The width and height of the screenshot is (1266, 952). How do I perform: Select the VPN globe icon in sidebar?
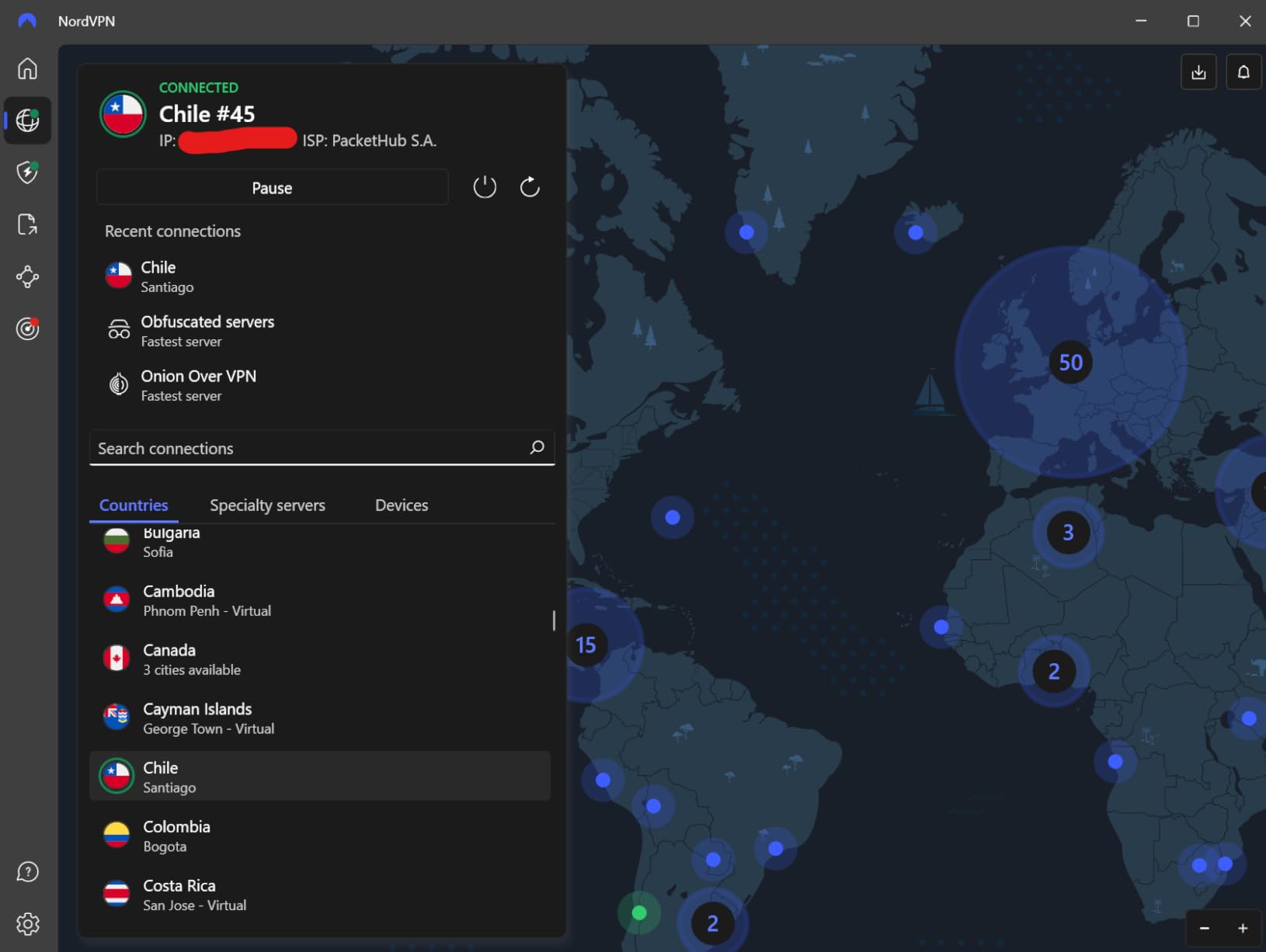pyautogui.click(x=27, y=120)
